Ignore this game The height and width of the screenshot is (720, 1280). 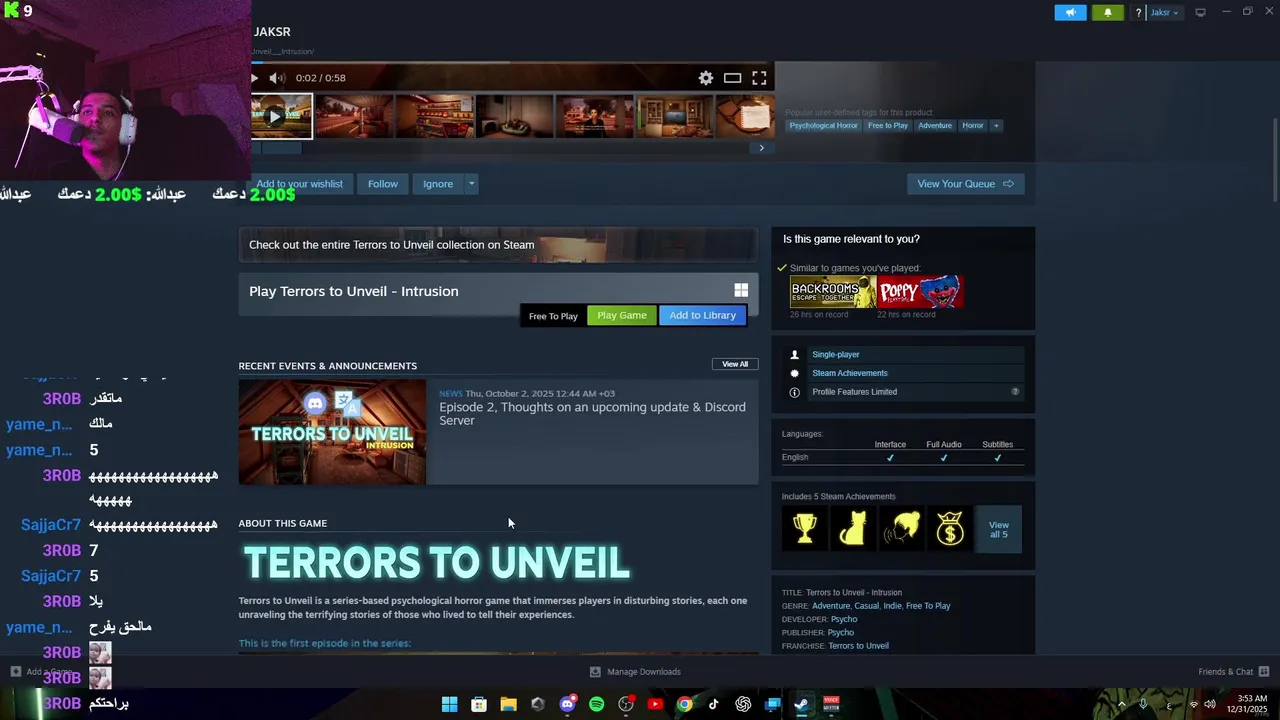click(438, 184)
